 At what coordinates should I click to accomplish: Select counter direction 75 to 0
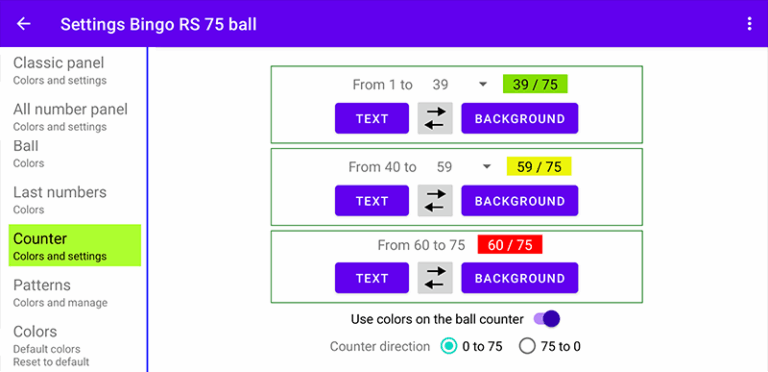[527, 347]
